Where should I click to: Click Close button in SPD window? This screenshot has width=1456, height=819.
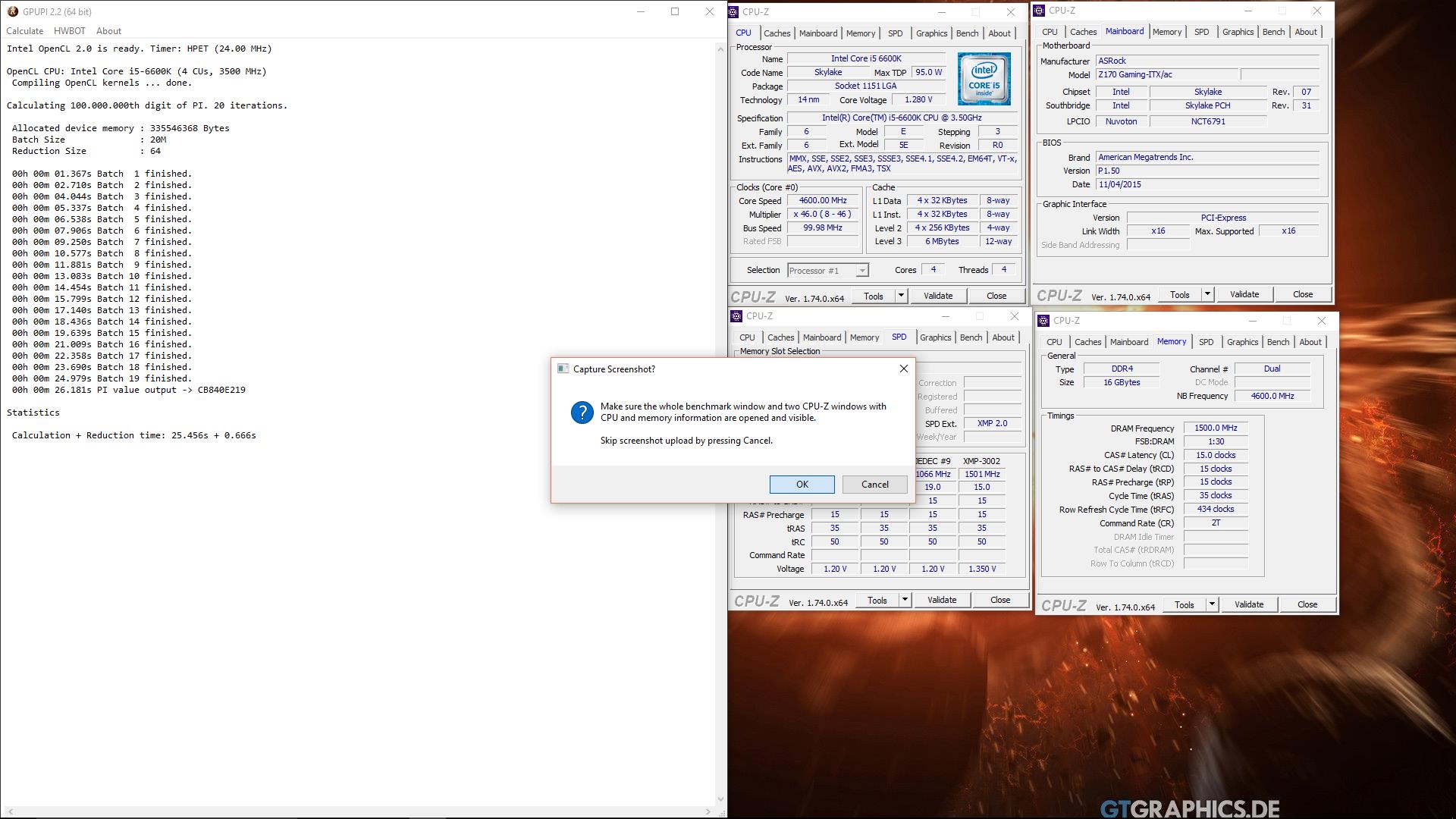coord(1000,600)
